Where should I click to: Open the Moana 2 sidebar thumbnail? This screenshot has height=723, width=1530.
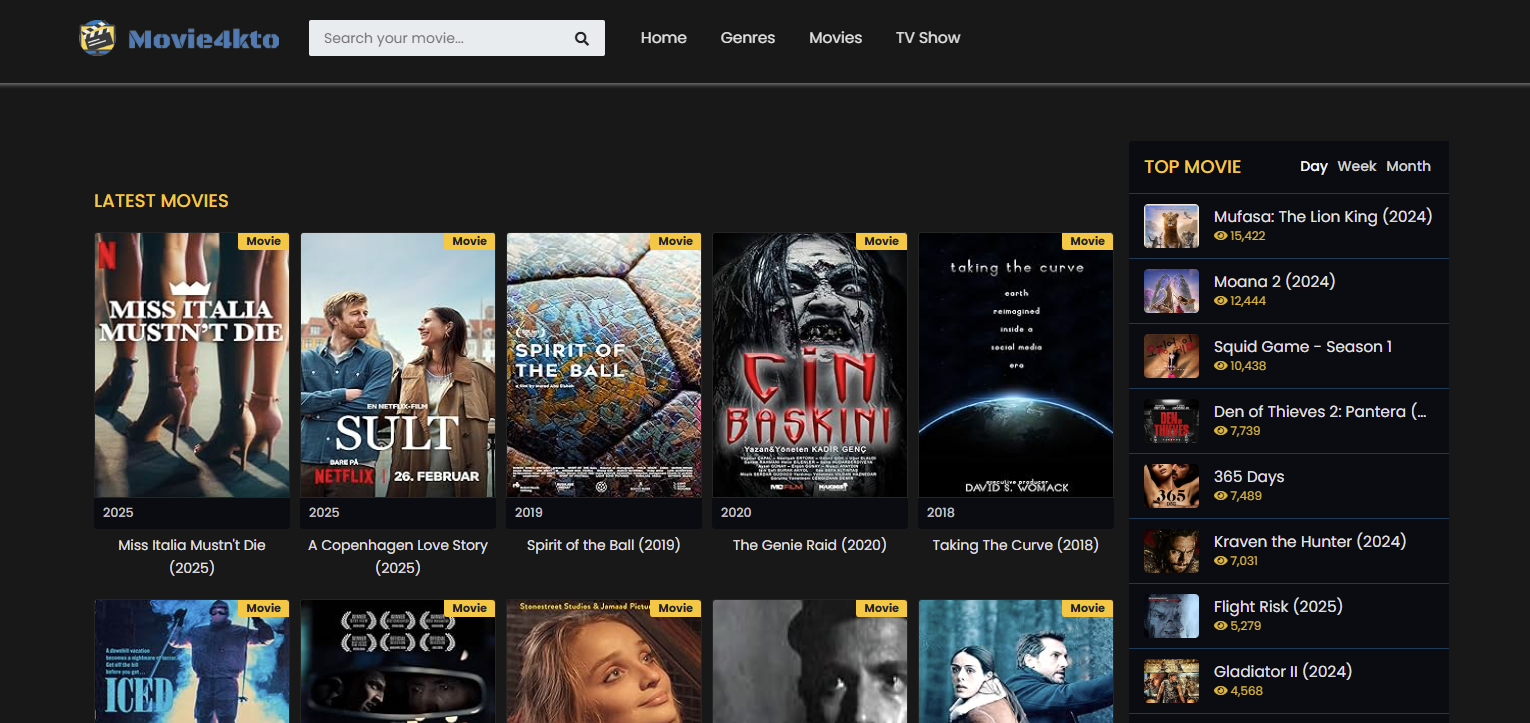[x=1171, y=291]
